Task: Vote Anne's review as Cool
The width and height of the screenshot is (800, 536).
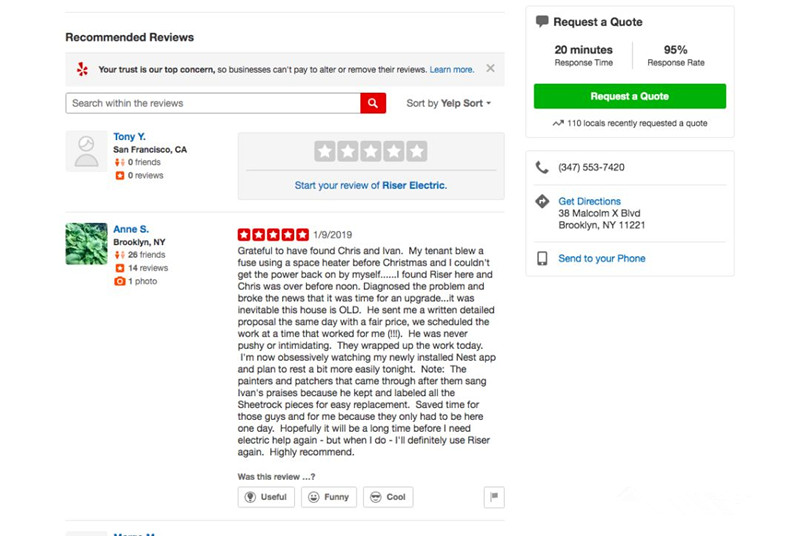Action: pyautogui.click(x=388, y=497)
